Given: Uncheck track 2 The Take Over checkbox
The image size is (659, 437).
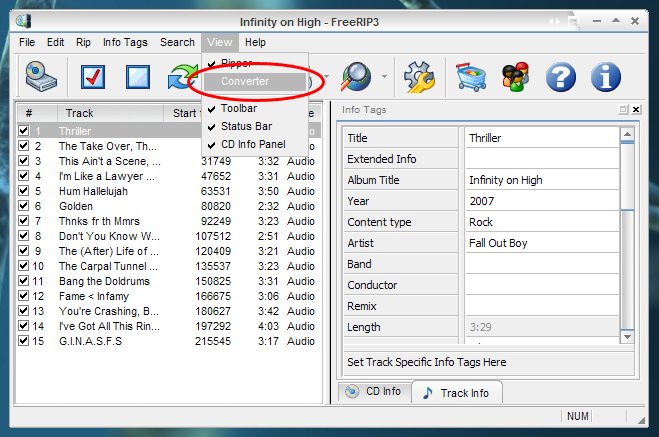Looking at the screenshot, I should click(x=24, y=146).
